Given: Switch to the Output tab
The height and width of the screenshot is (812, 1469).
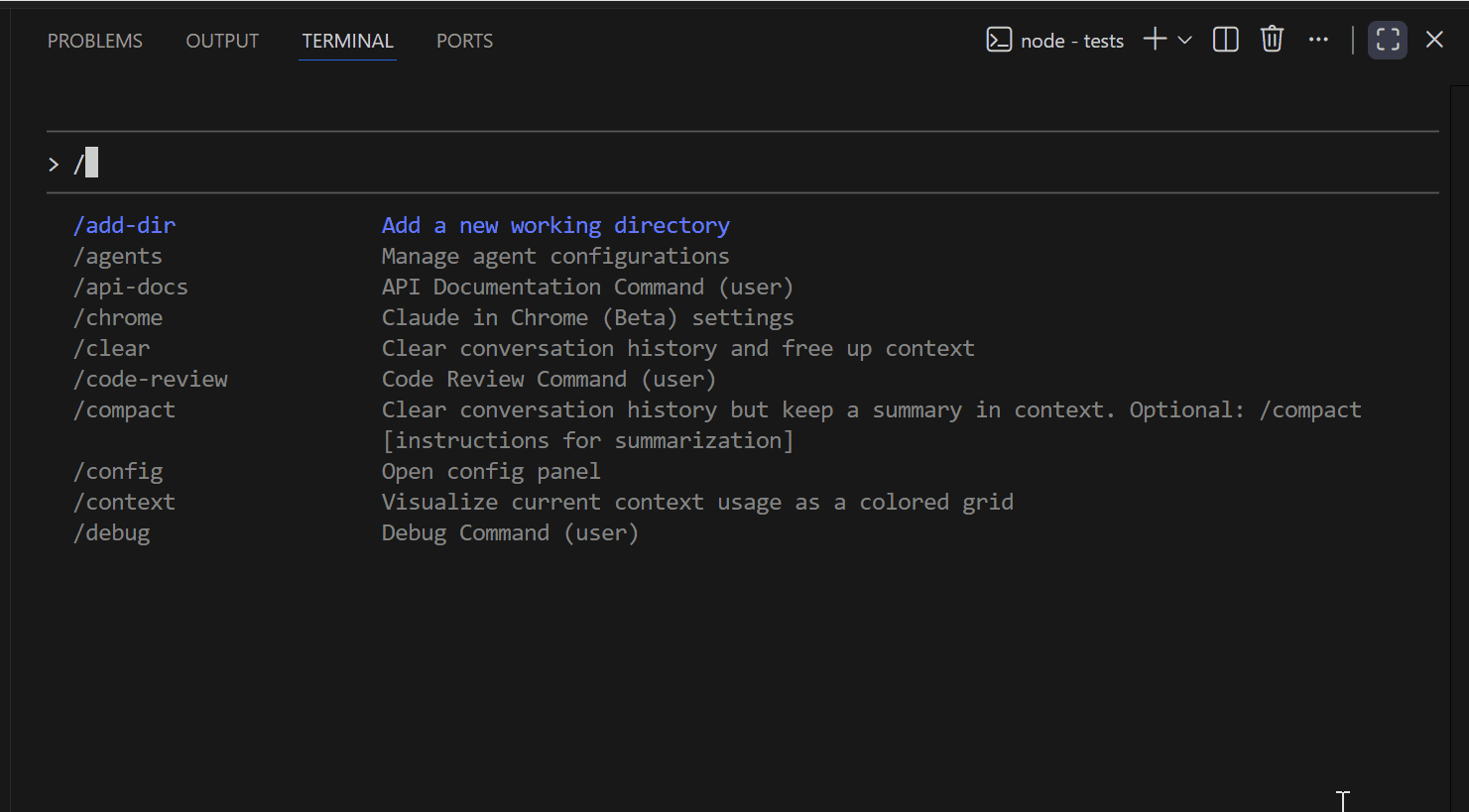Looking at the screenshot, I should (x=222, y=41).
